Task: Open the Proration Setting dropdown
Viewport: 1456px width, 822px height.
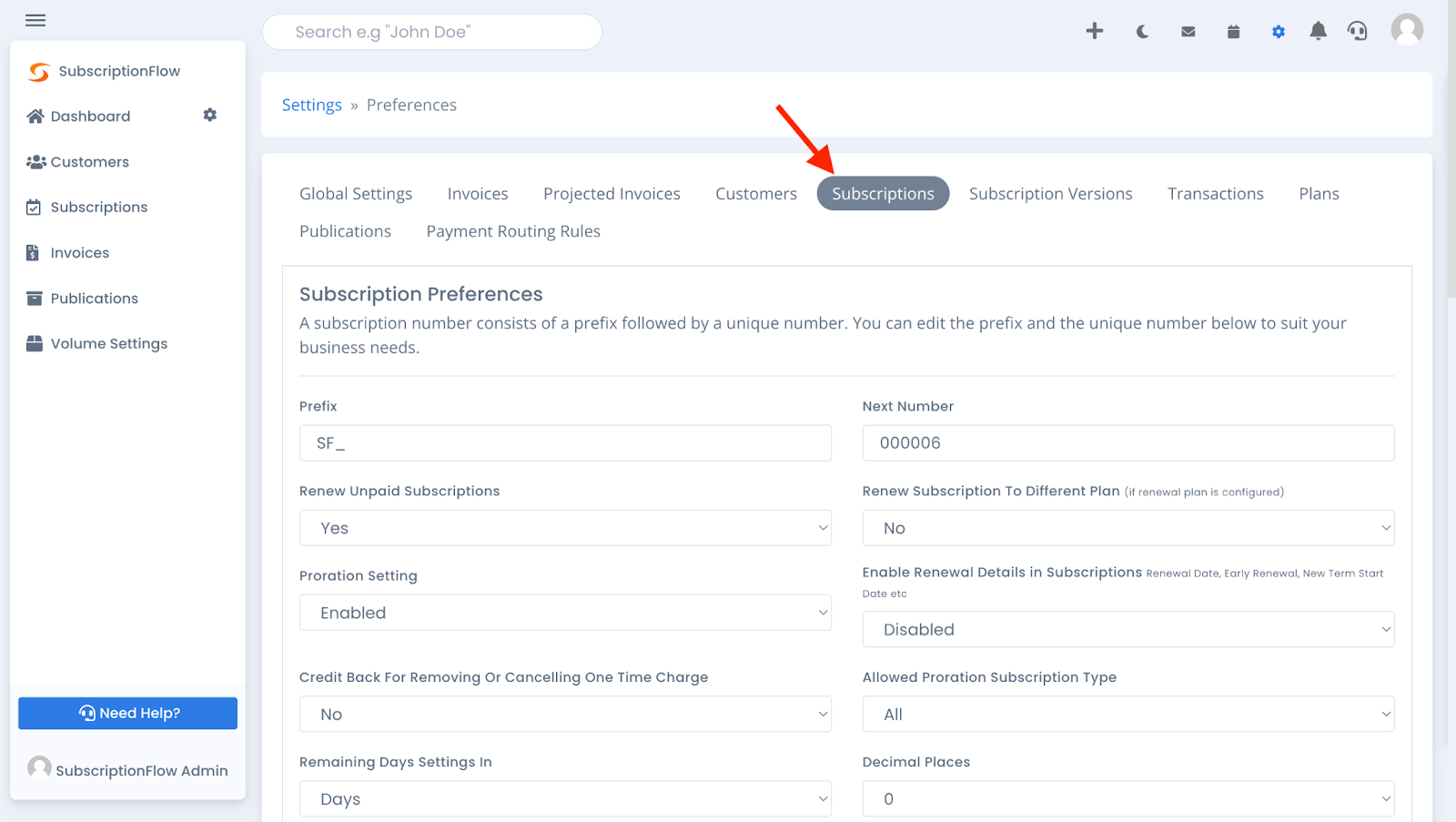Action: (x=565, y=613)
